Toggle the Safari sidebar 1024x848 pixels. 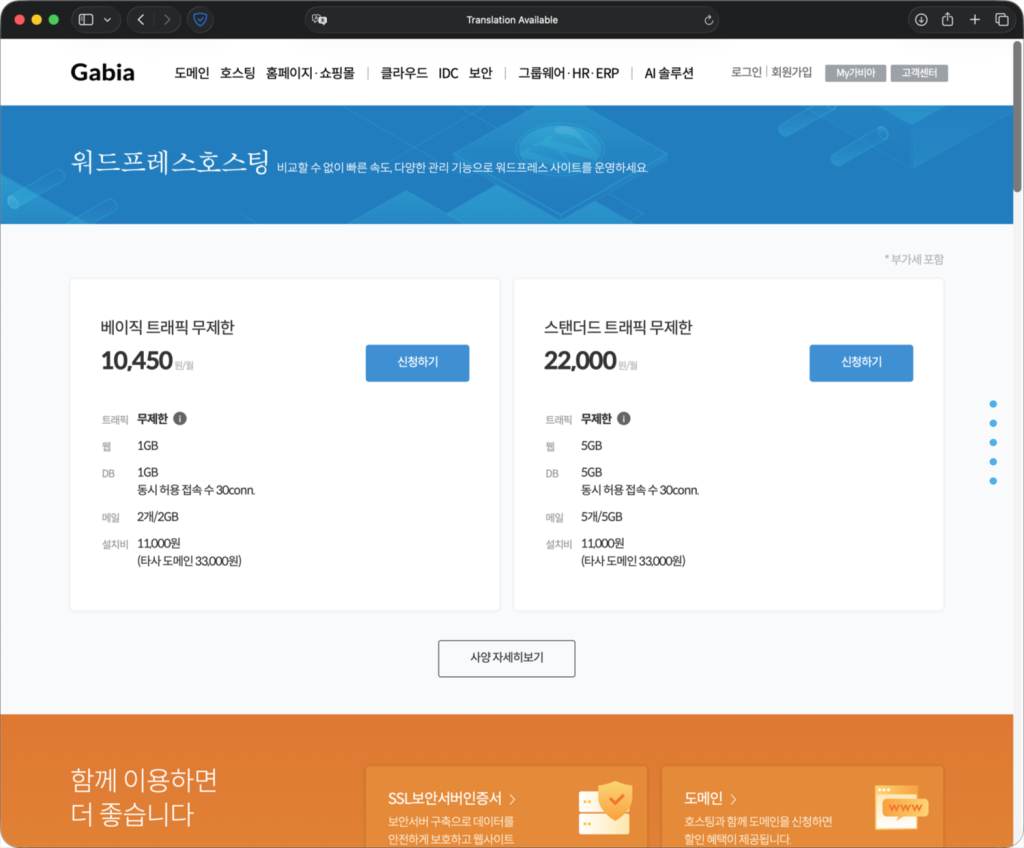click(86, 20)
